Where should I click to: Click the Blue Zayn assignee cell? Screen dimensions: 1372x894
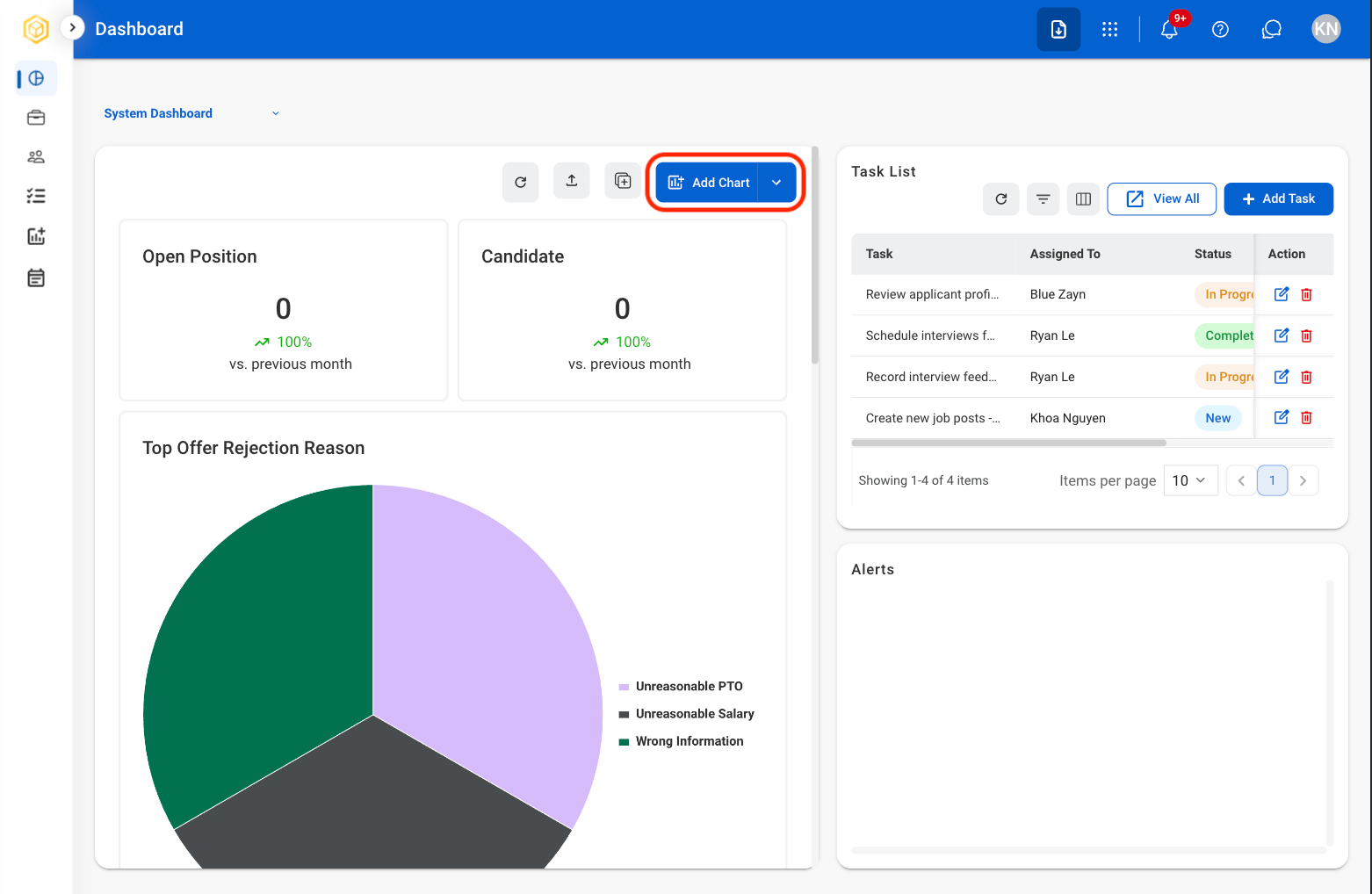[x=1058, y=294]
